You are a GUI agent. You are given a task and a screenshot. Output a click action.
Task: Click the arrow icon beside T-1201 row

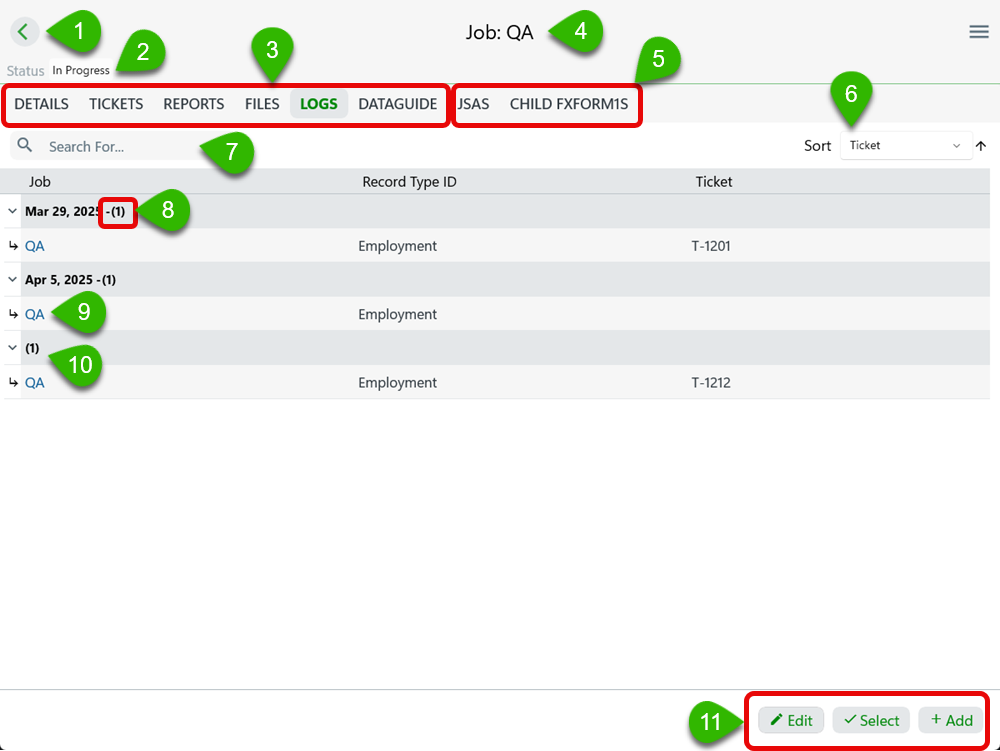13,245
